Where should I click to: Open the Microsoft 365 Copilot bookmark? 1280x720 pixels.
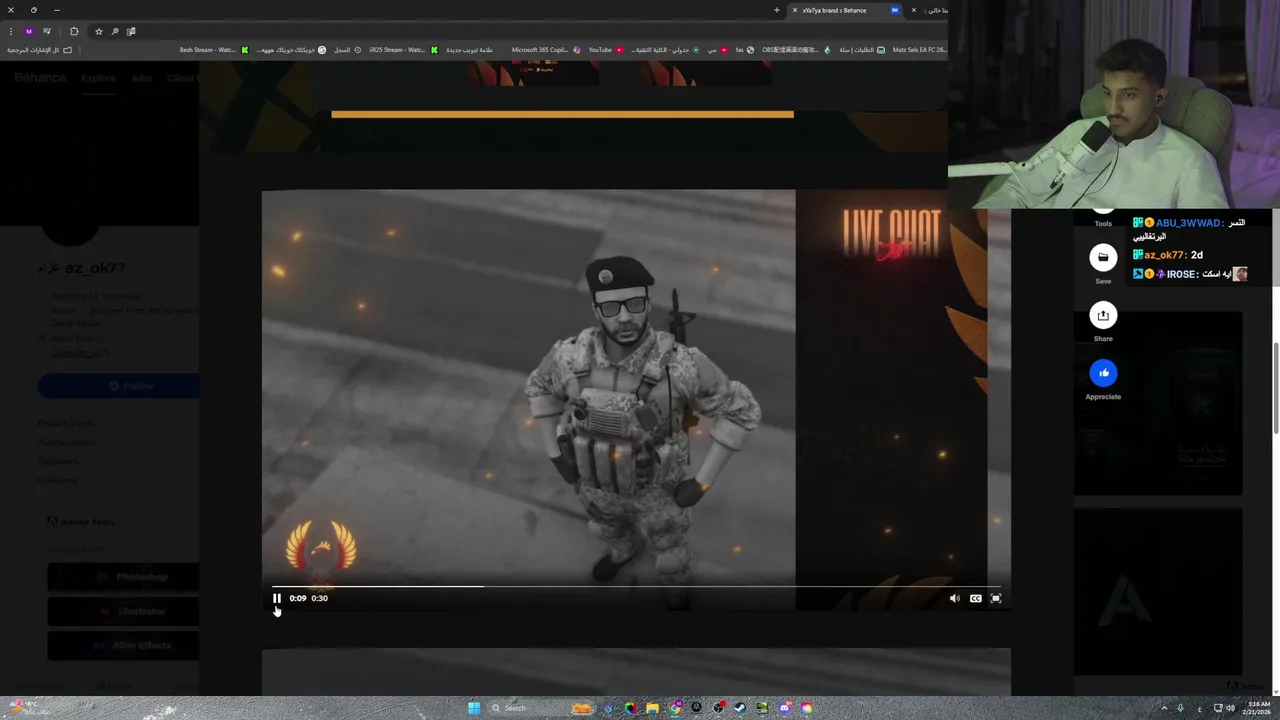coord(545,50)
